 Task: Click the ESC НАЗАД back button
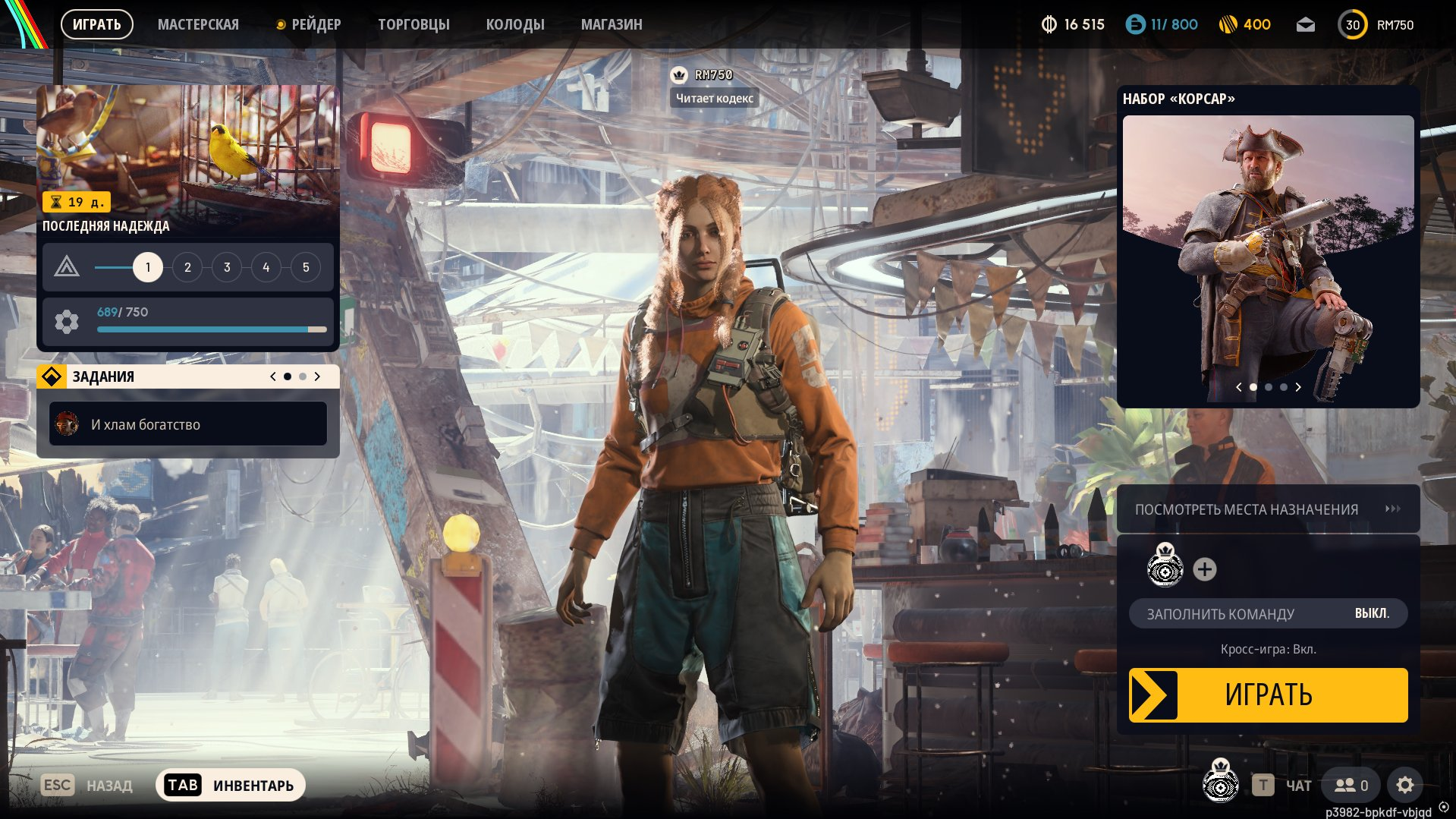click(86, 785)
